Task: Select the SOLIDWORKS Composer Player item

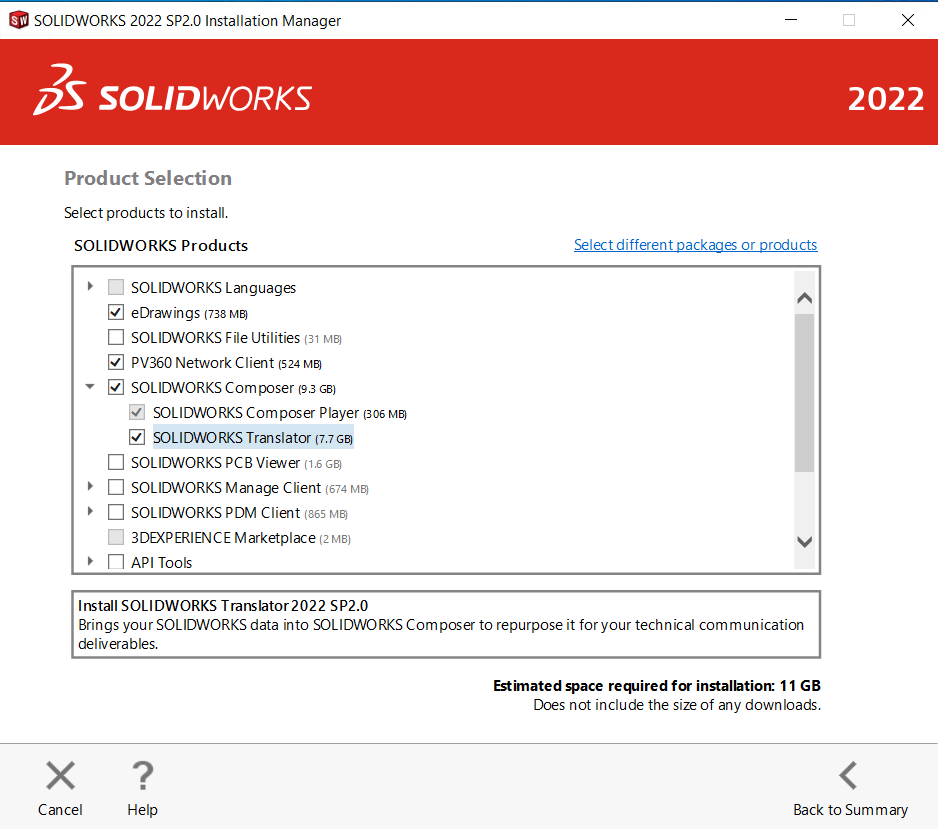Action: (x=255, y=413)
